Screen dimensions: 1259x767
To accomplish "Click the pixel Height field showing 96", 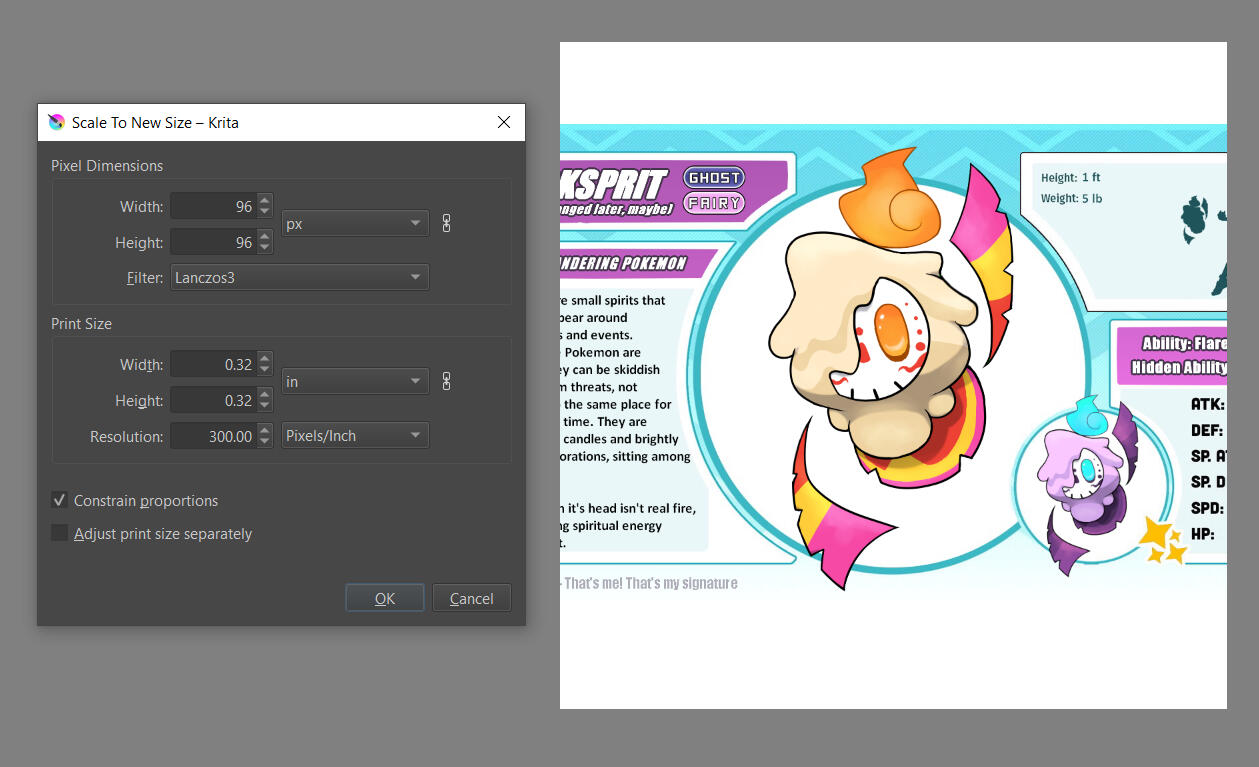I will (213, 242).
